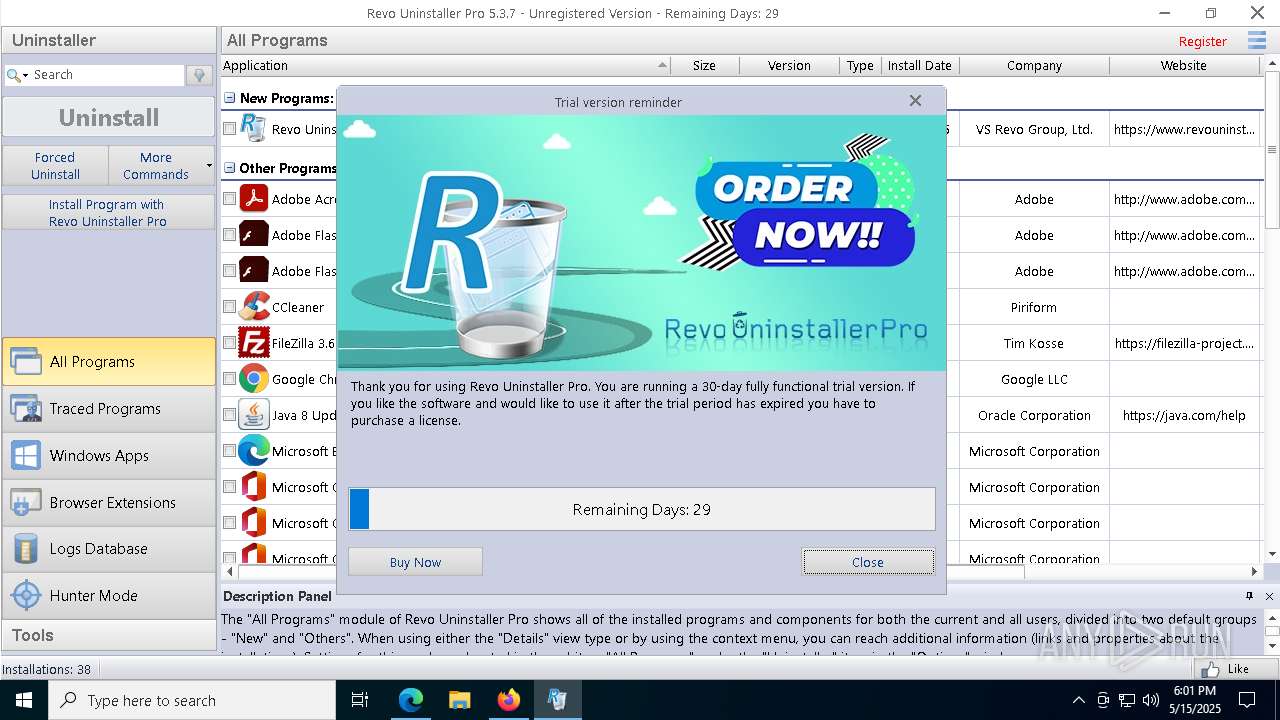1280x720 pixels.
Task: Click the Adobe Acrobat icon in program list
Action: pos(254,199)
